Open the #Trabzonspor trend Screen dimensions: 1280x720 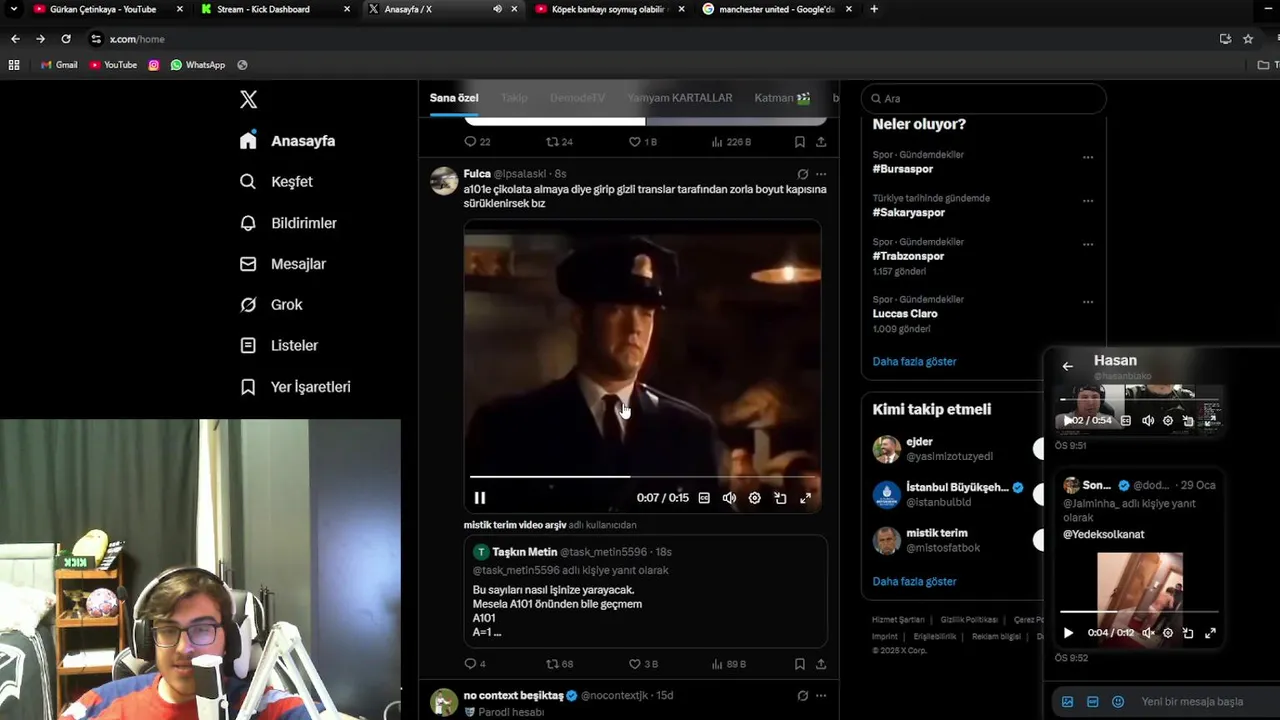coord(908,256)
